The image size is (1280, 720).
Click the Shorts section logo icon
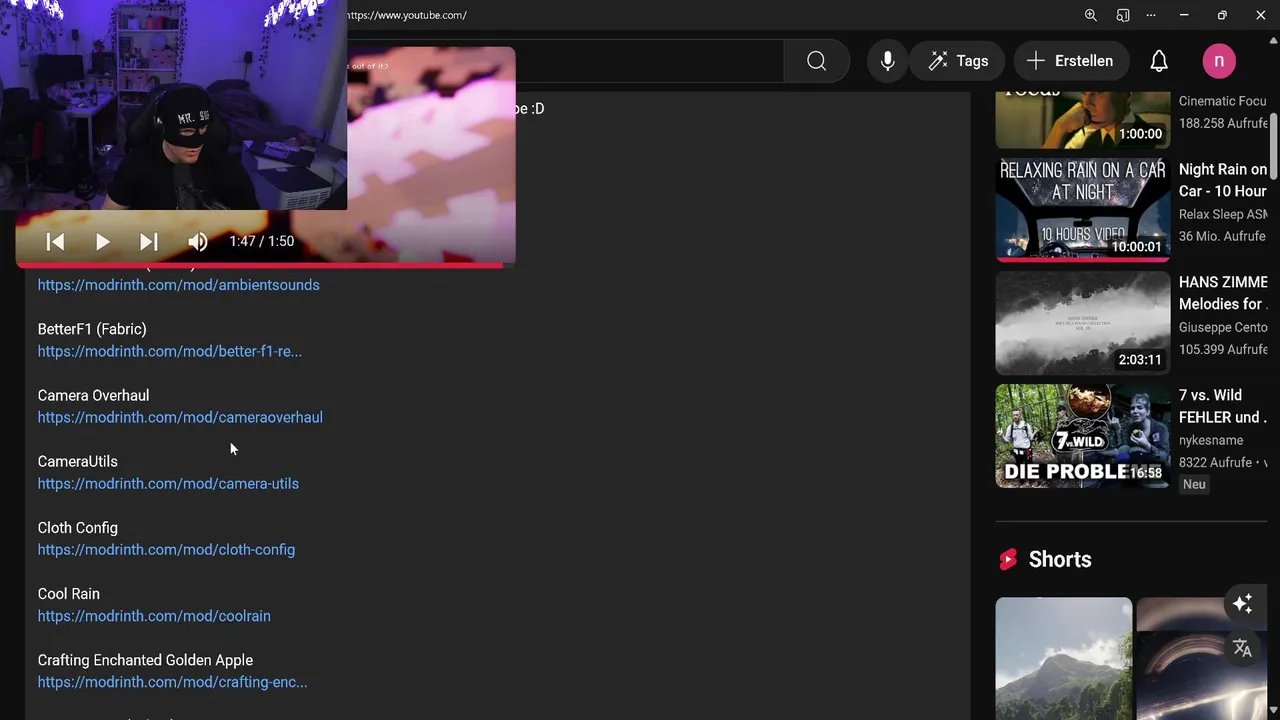tap(1008, 559)
